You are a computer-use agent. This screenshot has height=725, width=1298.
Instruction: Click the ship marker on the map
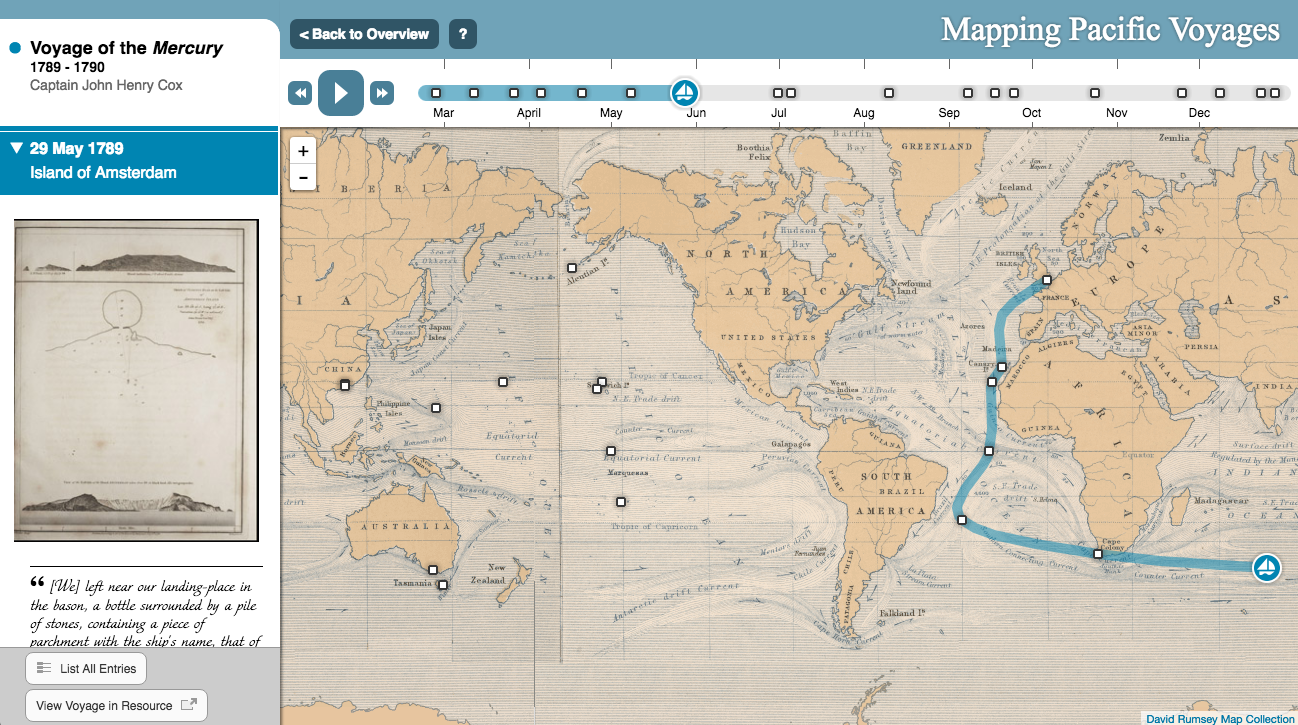tap(1266, 568)
